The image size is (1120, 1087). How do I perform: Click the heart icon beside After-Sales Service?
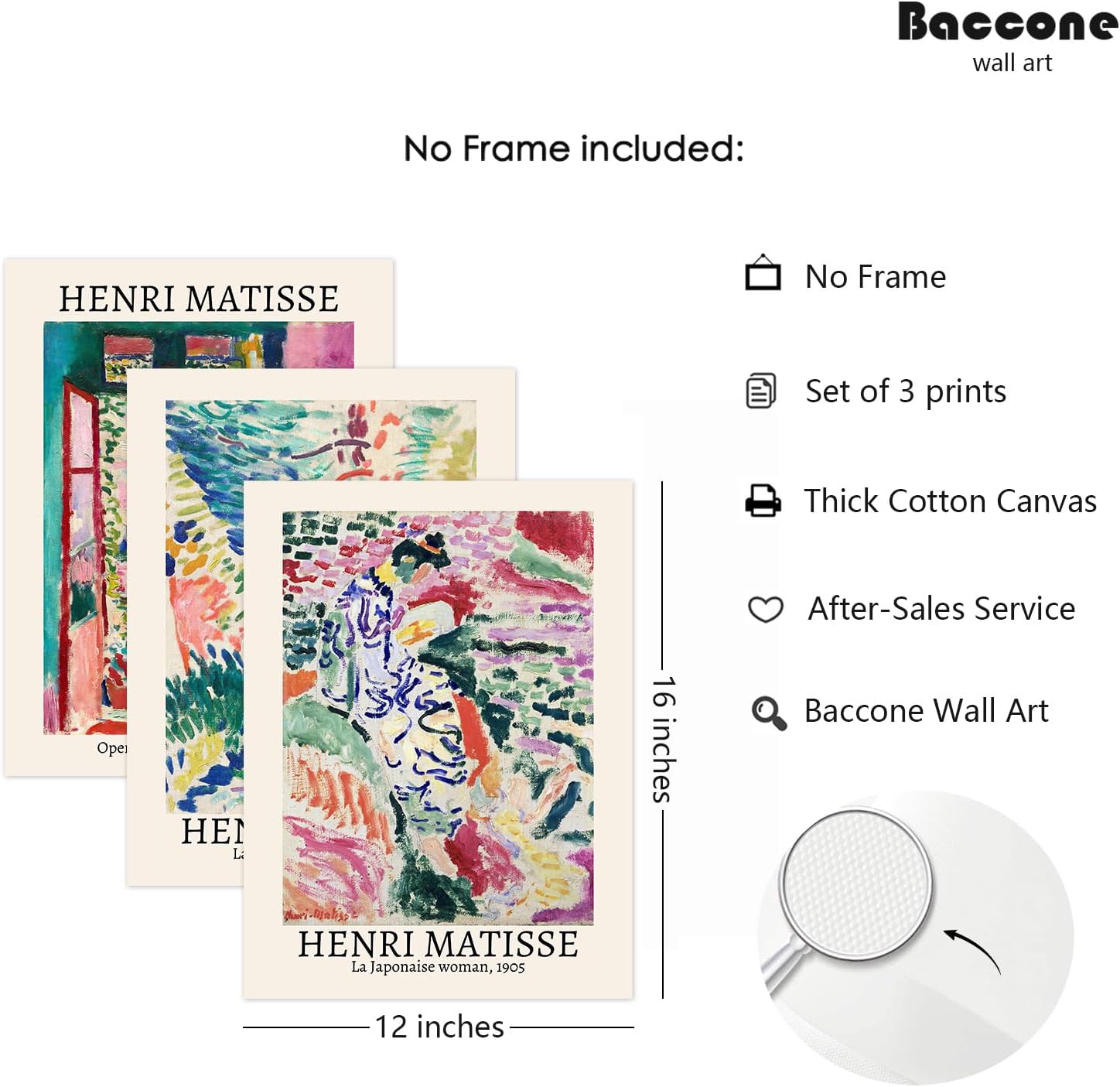coord(766,610)
